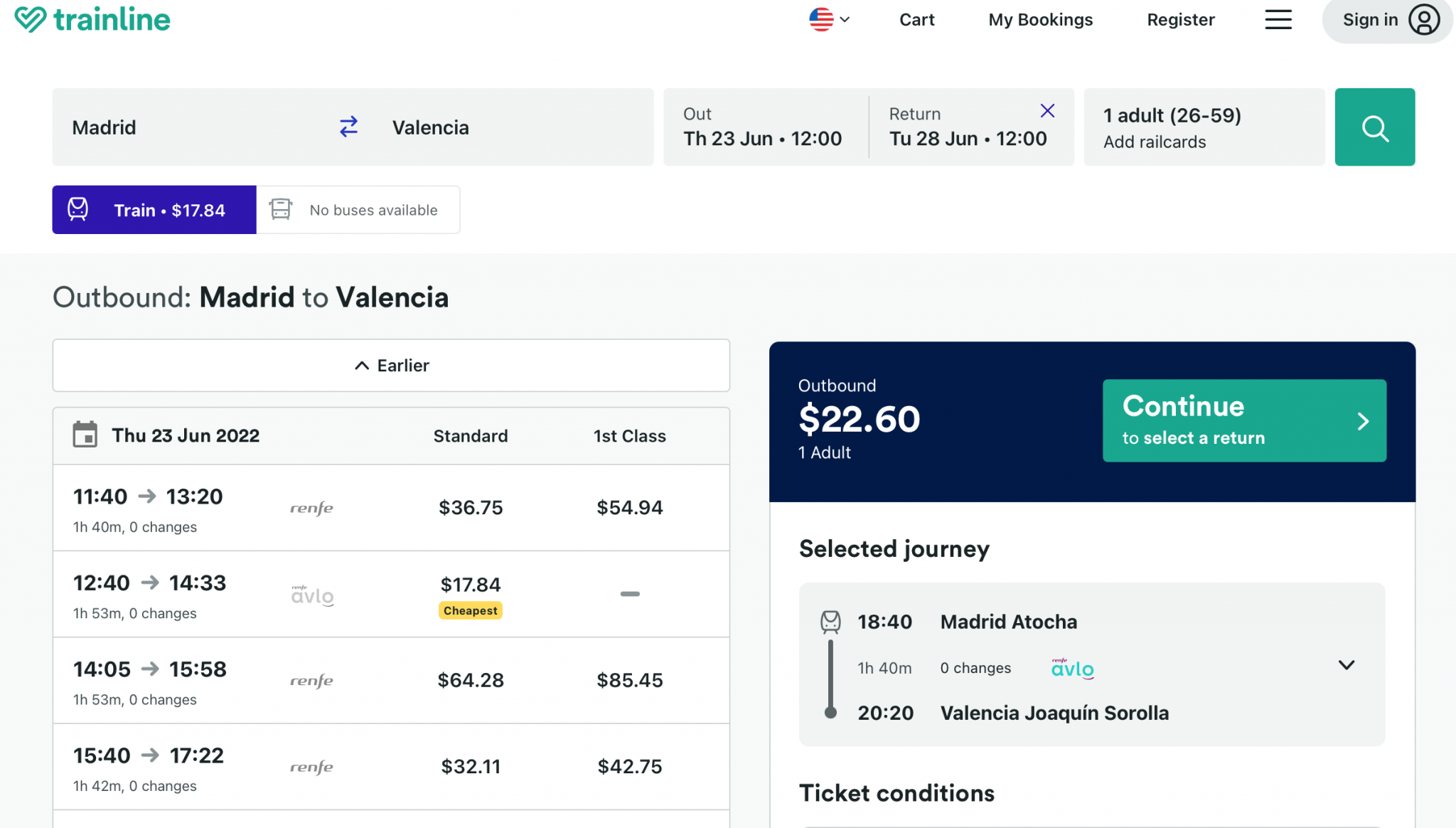Select the No buses available tab

click(358, 210)
